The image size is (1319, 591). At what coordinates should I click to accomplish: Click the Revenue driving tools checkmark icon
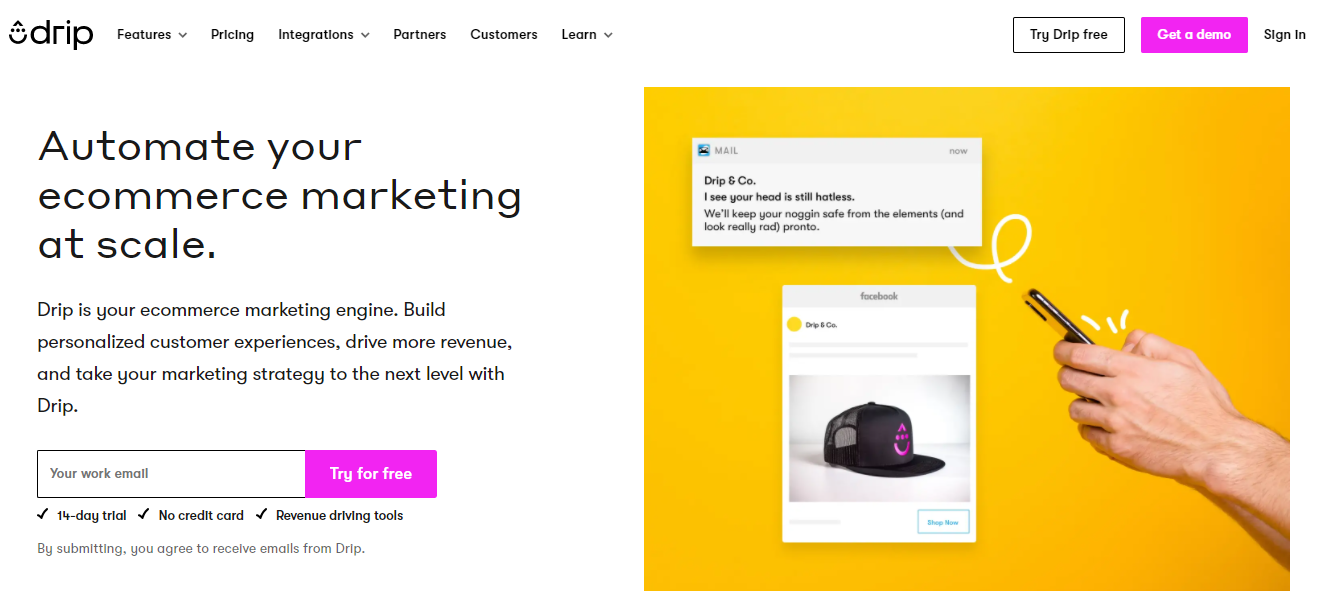tap(262, 515)
